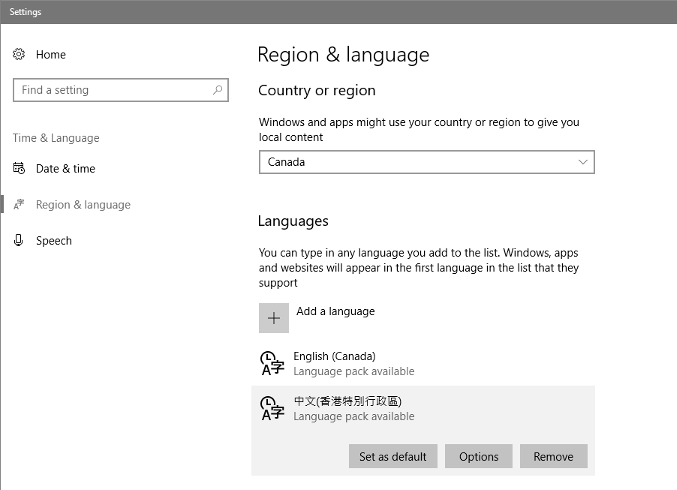This screenshot has width=677, height=490.
Task: Click the Region & language sidebar icon
Action: (x=19, y=205)
